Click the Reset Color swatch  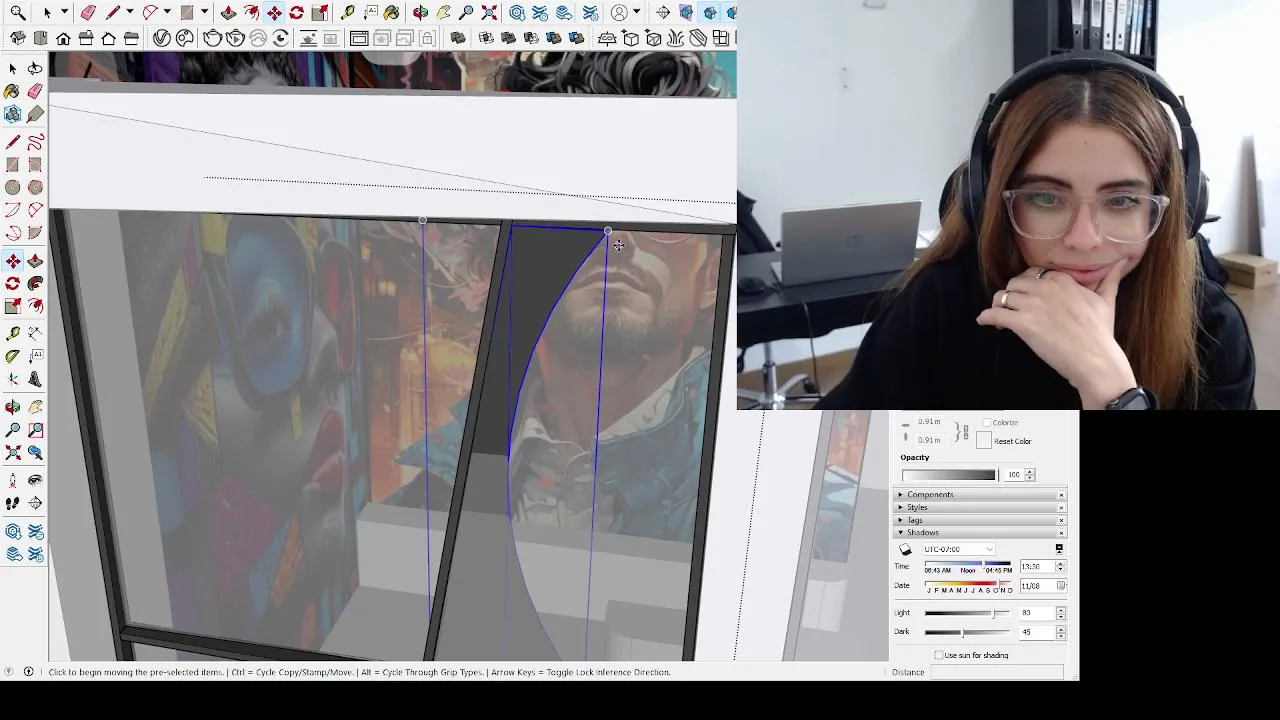(x=984, y=440)
